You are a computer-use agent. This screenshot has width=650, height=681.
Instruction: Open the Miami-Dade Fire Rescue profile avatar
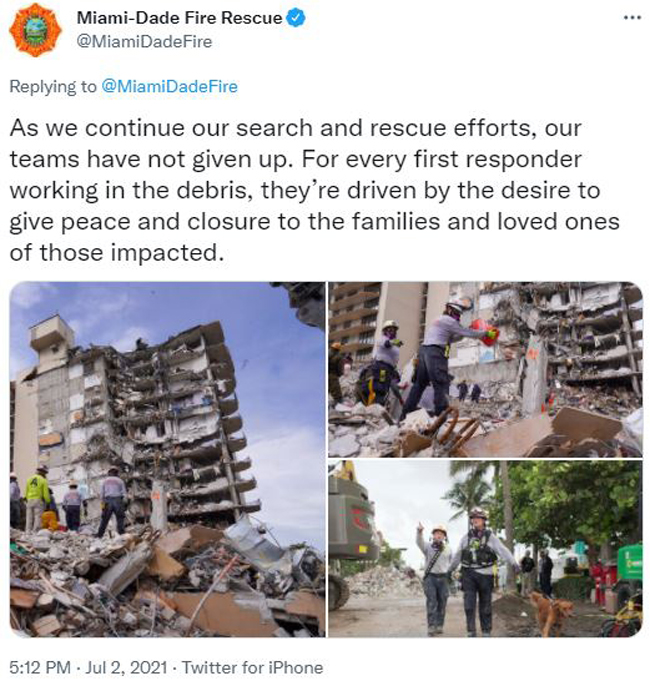(35, 30)
